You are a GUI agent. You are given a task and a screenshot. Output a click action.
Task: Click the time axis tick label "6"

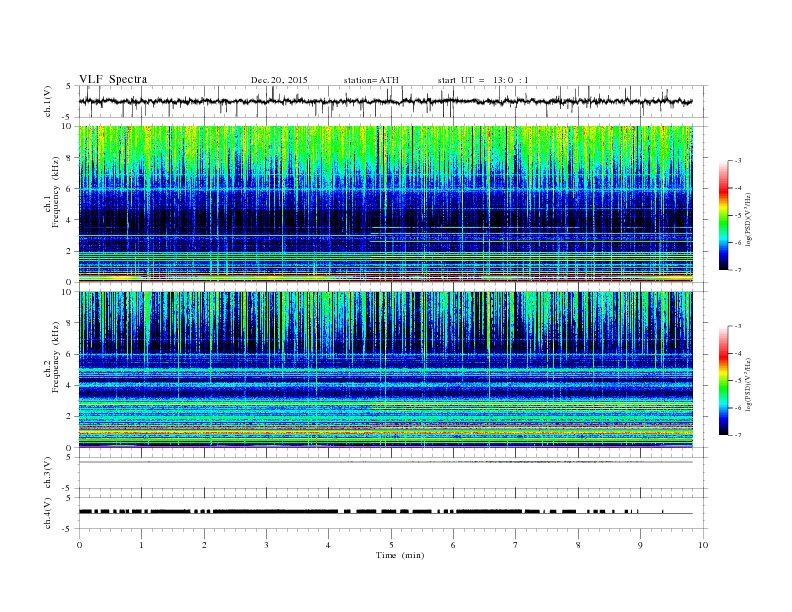click(454, 545)
